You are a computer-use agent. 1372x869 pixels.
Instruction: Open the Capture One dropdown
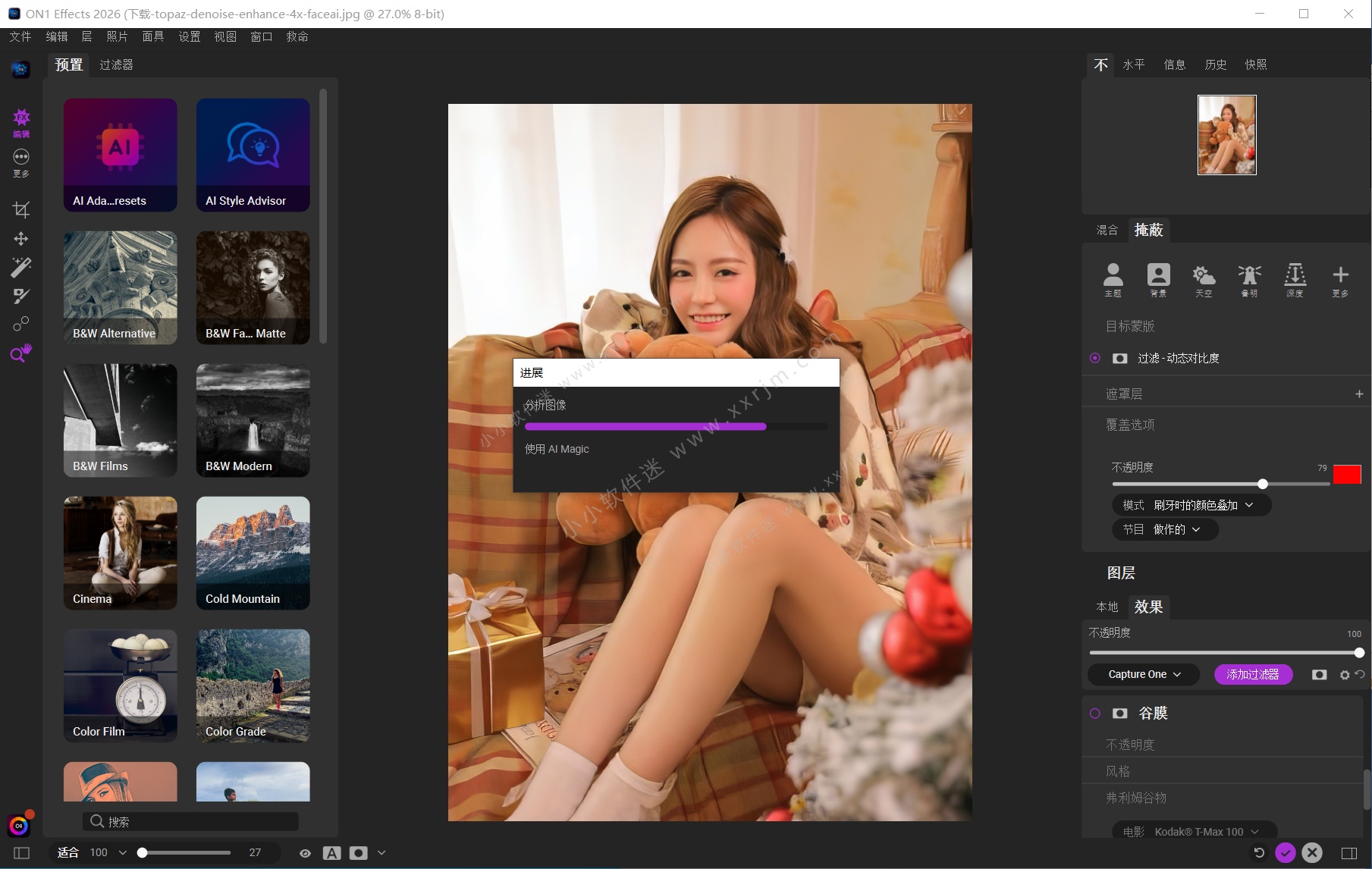[1144, 674]
